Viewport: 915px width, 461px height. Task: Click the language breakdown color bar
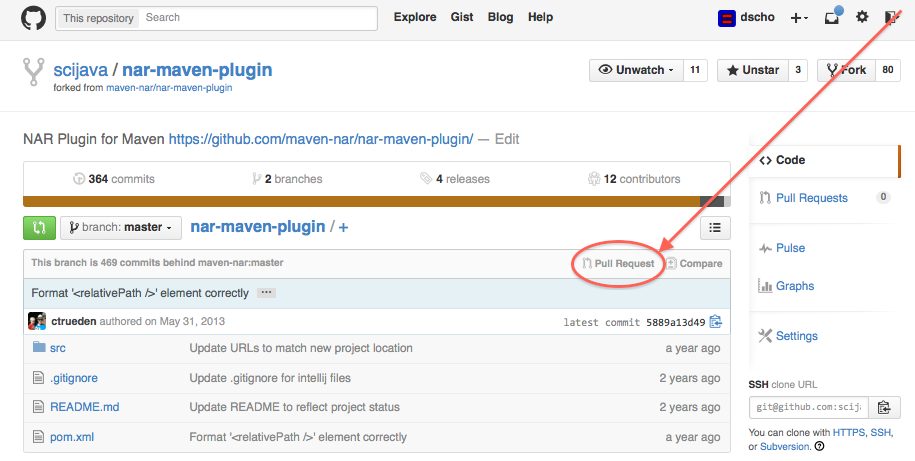(x=376, y=201)
